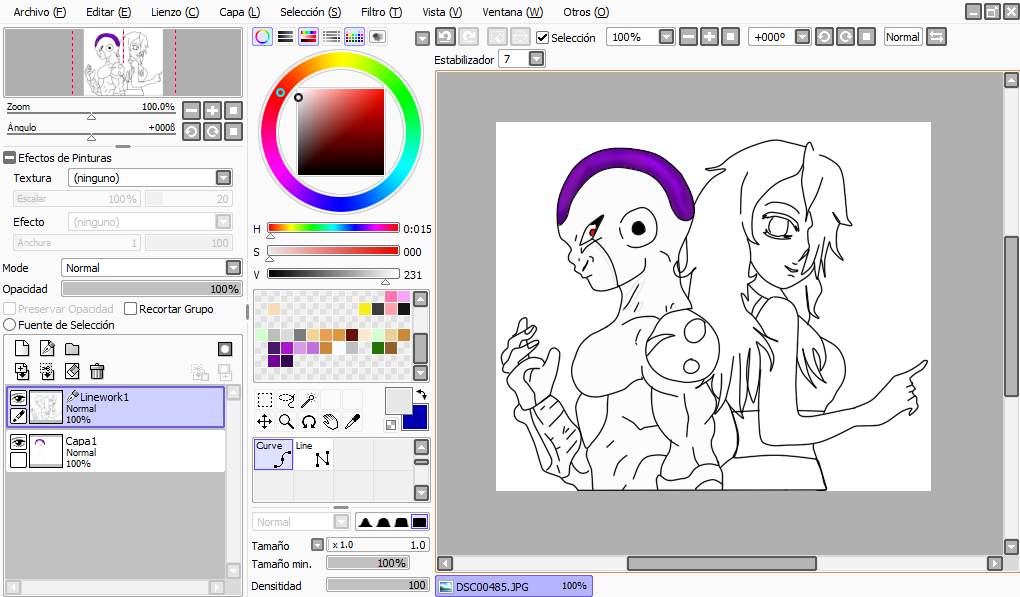
Task: Open the zoom 100% dropdown
Action: coord(667,37)
